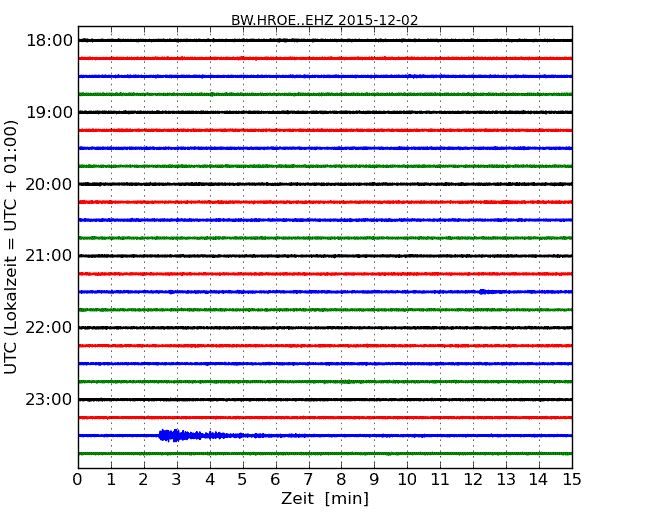
Task: Click the bottom green trace below the event
Action: point(325,454)
